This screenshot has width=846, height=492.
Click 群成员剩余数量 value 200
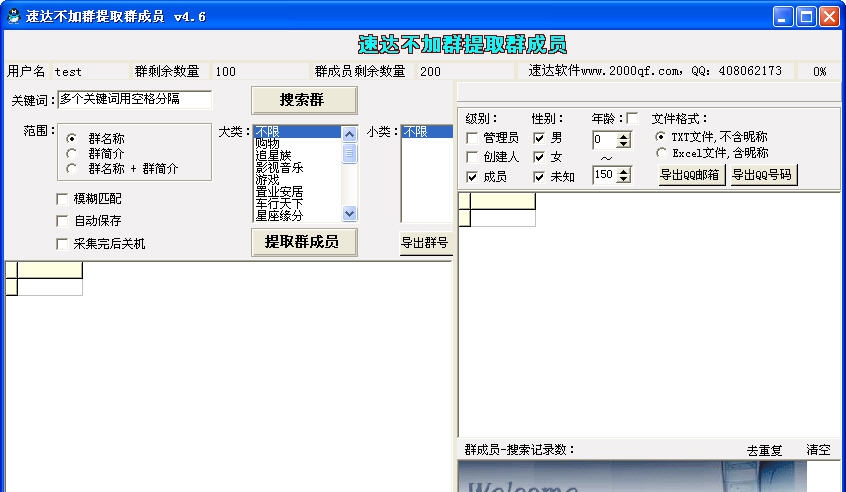(430, 72)
